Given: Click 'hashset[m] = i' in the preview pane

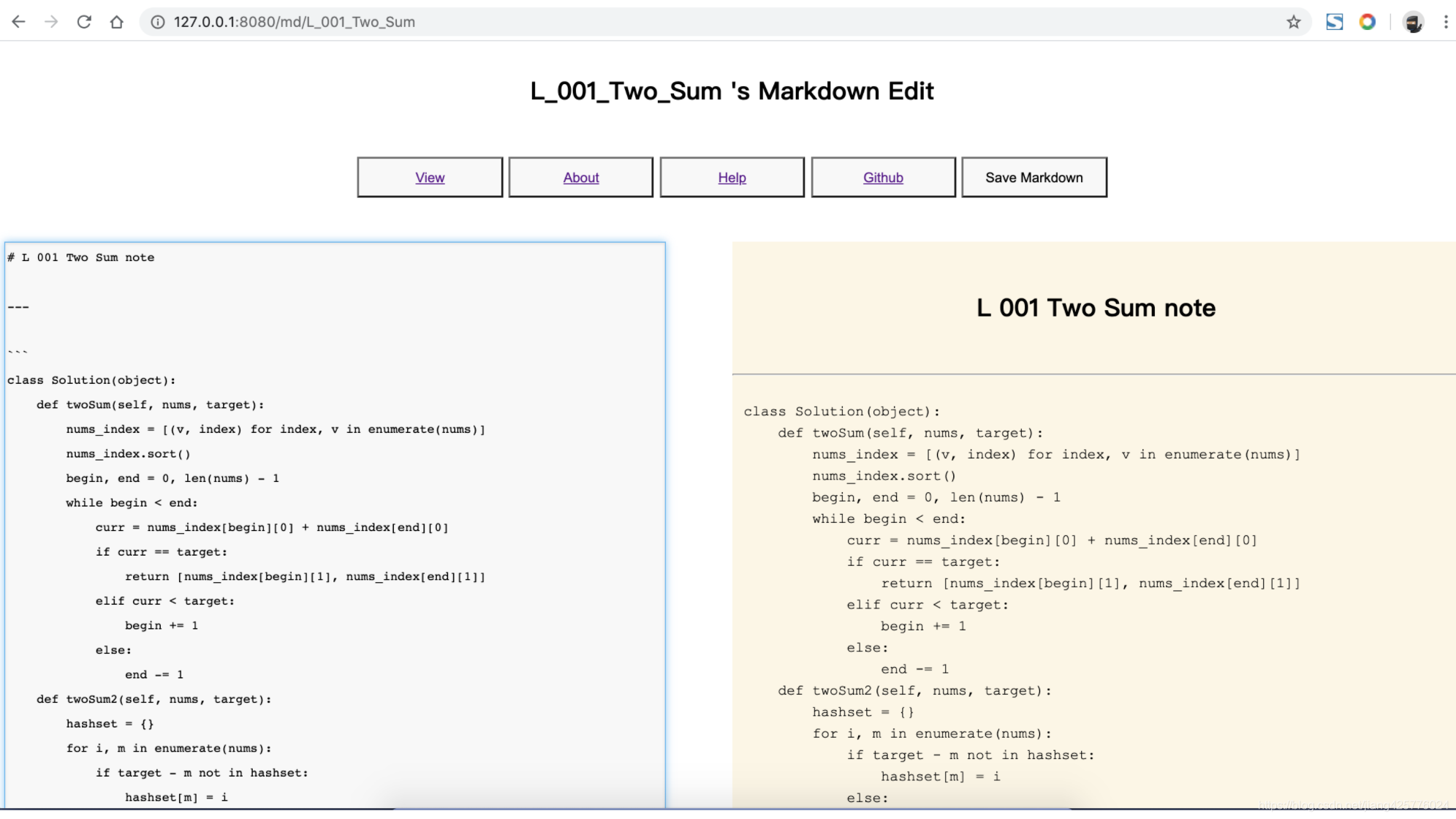Looking at the screenshot, I should (941, 777).
